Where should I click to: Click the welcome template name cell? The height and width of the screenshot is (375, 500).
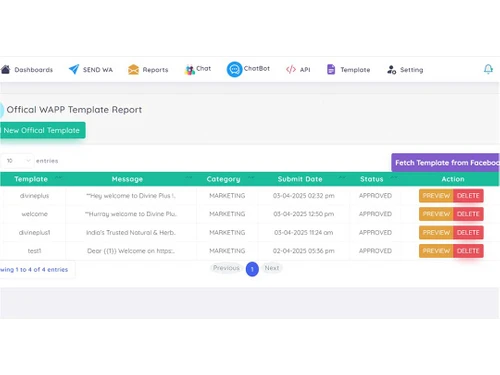(35, 214)
